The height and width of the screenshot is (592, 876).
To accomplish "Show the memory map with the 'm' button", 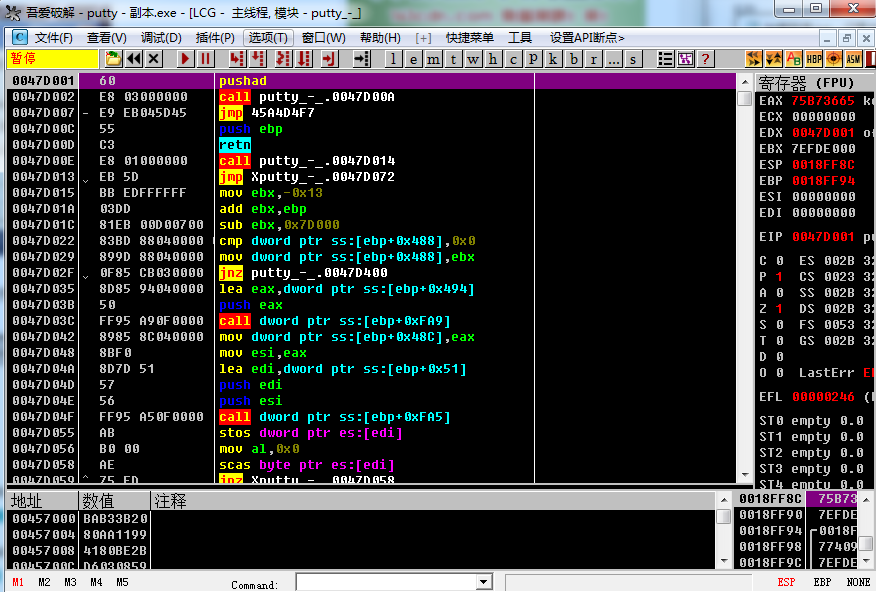I will point(433,59).
